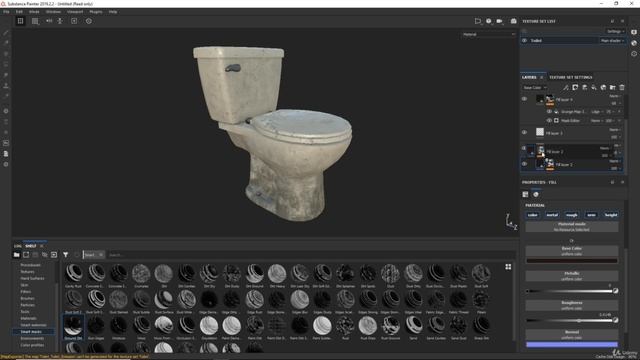
Task: Open the Viewport menu
Action: 75,12
